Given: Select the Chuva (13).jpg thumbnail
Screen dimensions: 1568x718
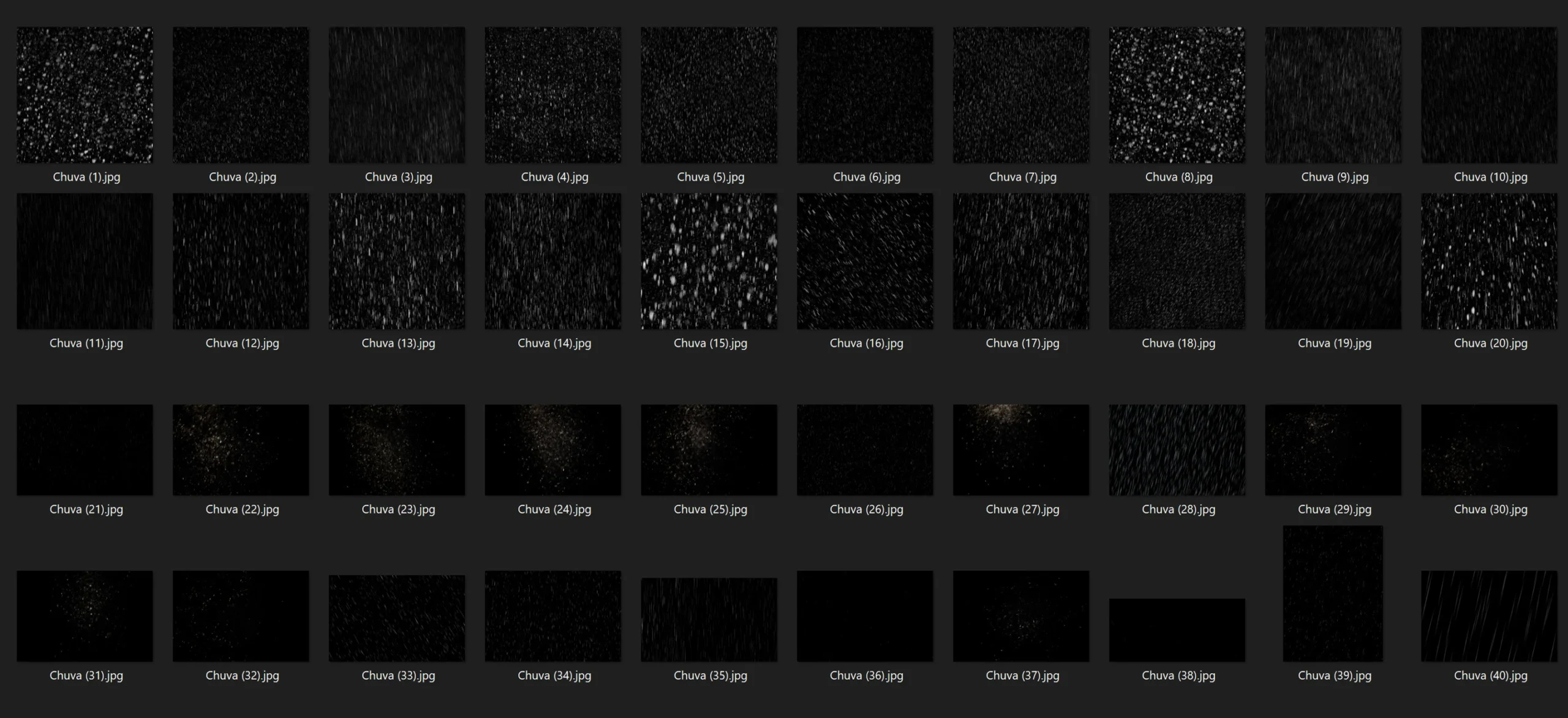Looking at the screenshot, I should (397, 262).
